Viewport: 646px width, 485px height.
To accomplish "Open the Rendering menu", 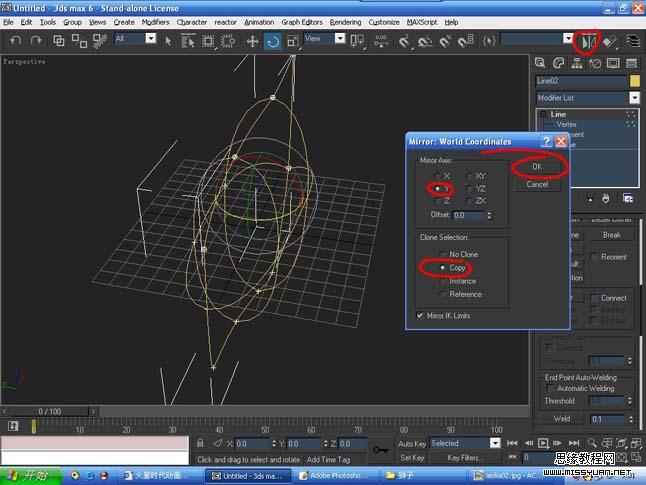I will coord(345,22).
